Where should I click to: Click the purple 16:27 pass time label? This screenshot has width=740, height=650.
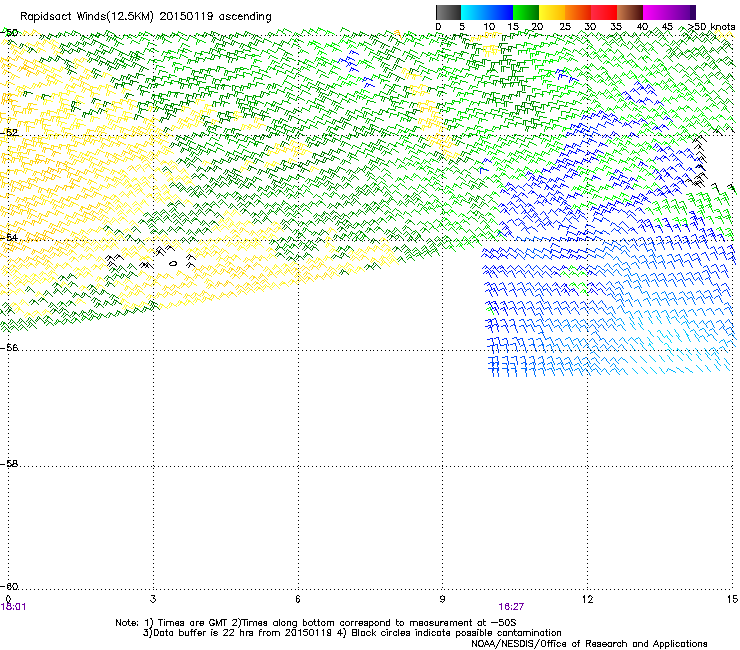click(x=511, y=607)
